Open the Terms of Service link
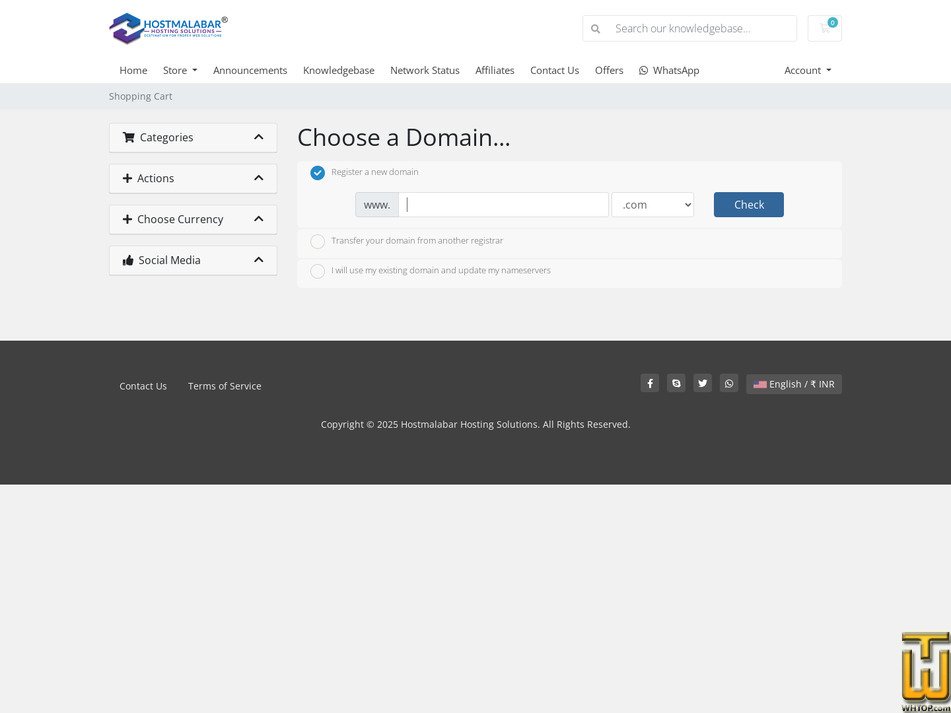 (224, 385)
